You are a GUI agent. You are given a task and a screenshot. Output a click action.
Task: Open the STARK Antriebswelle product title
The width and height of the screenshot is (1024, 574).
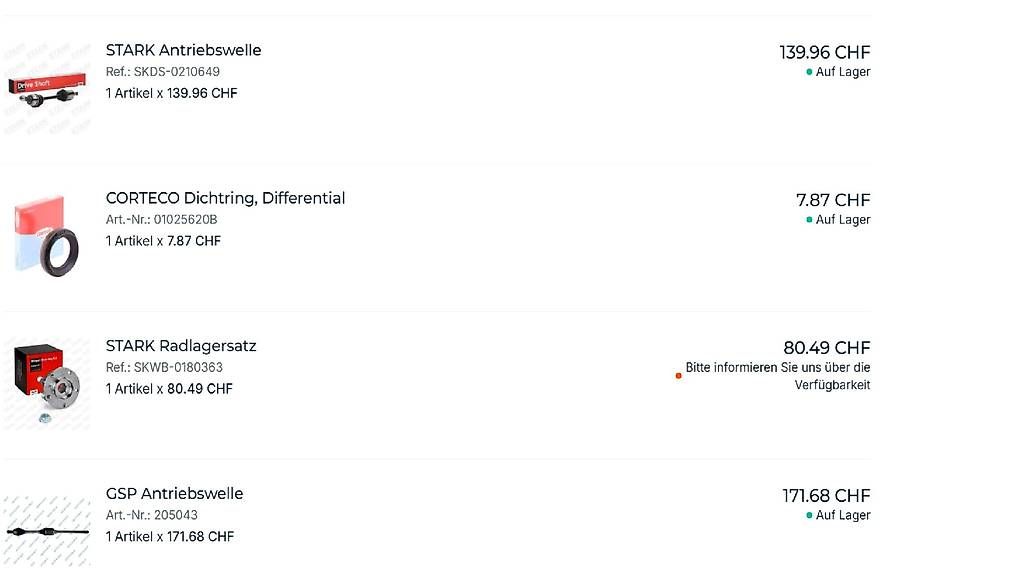(183, 50)
